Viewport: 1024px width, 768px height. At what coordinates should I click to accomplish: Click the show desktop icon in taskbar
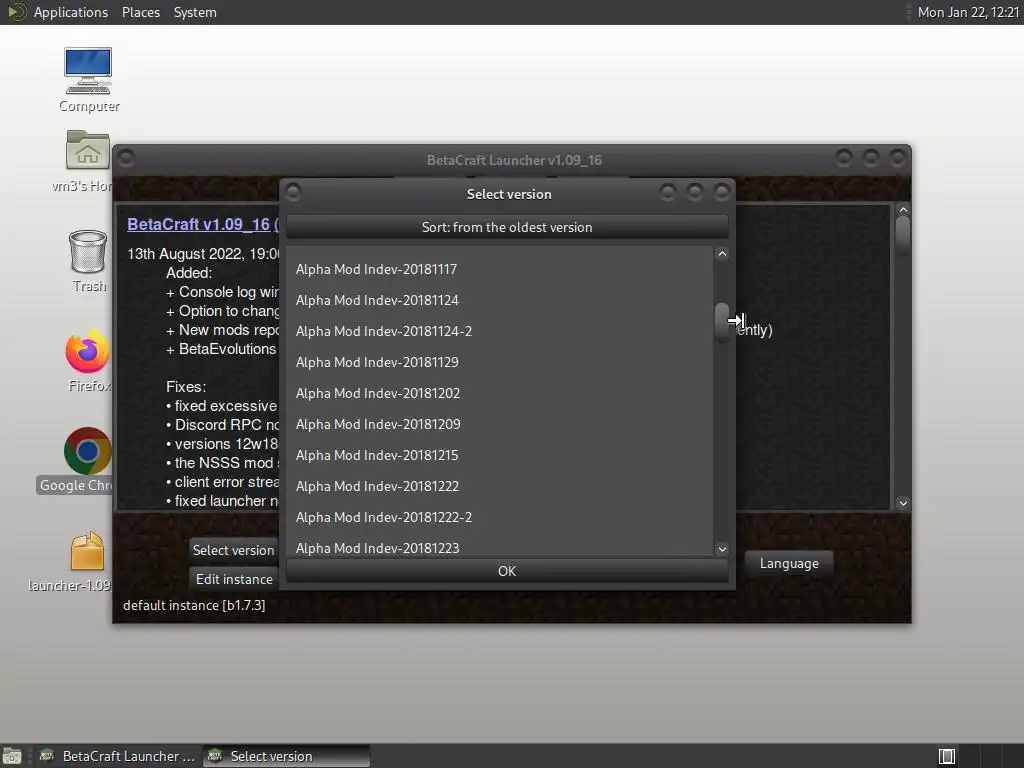(x=12, y=756)
